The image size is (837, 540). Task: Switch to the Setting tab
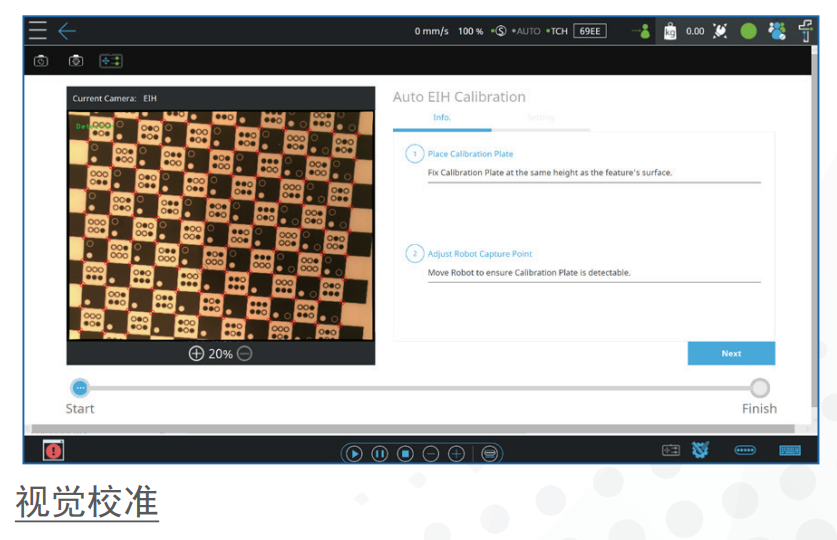coord(540,118)
